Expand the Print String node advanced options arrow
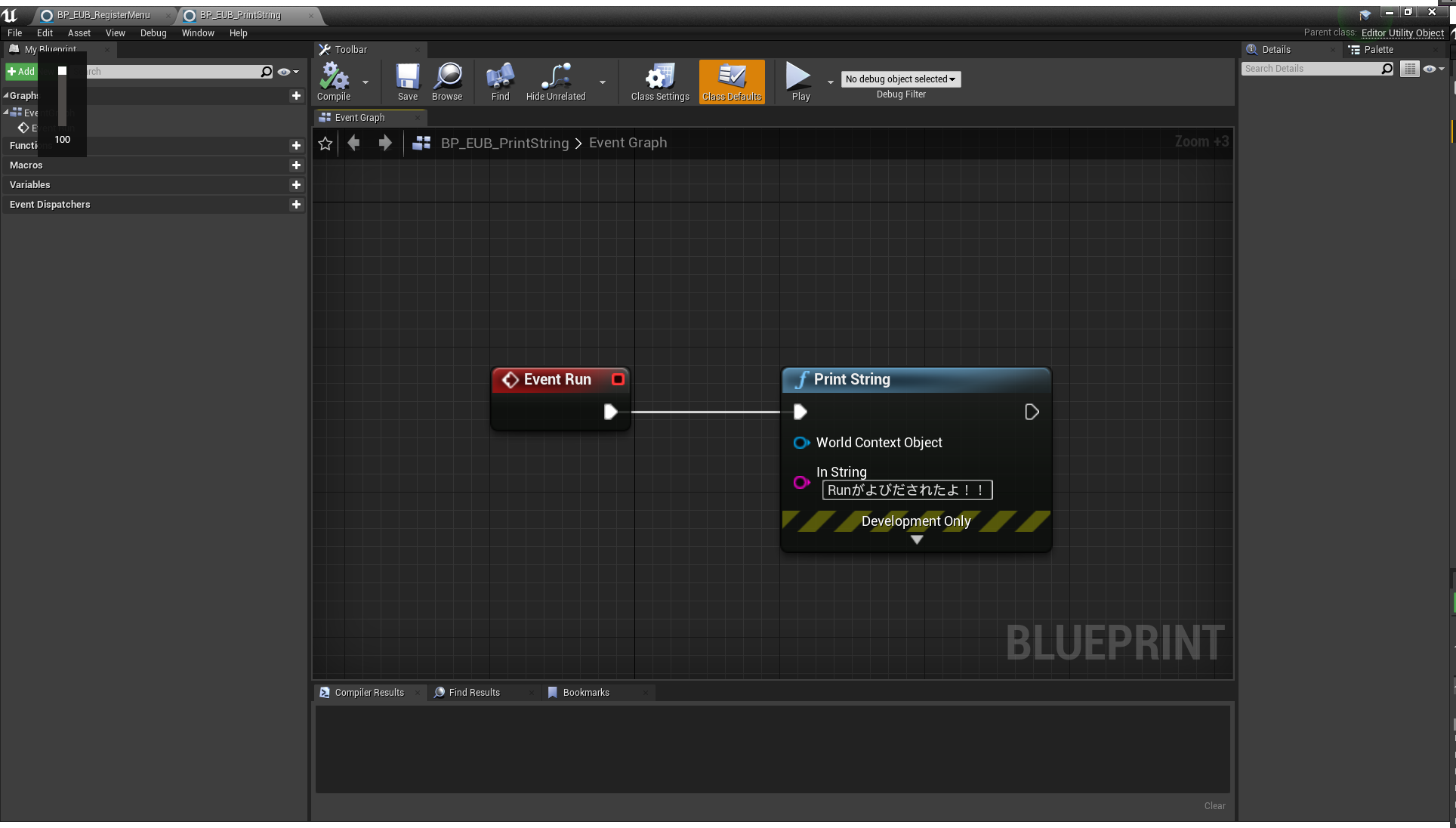1456x828 pixels. pyautogui.click(x=916, y=539)
